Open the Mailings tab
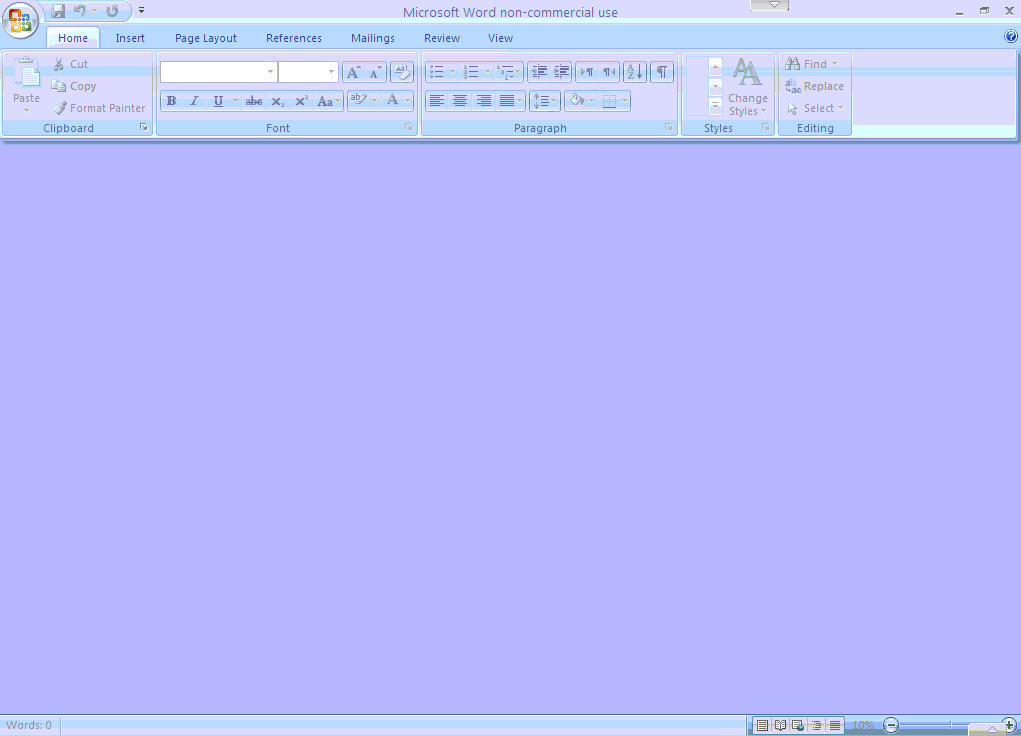The width and height of the screenshot is (1021, 736). tap(372, 38)
